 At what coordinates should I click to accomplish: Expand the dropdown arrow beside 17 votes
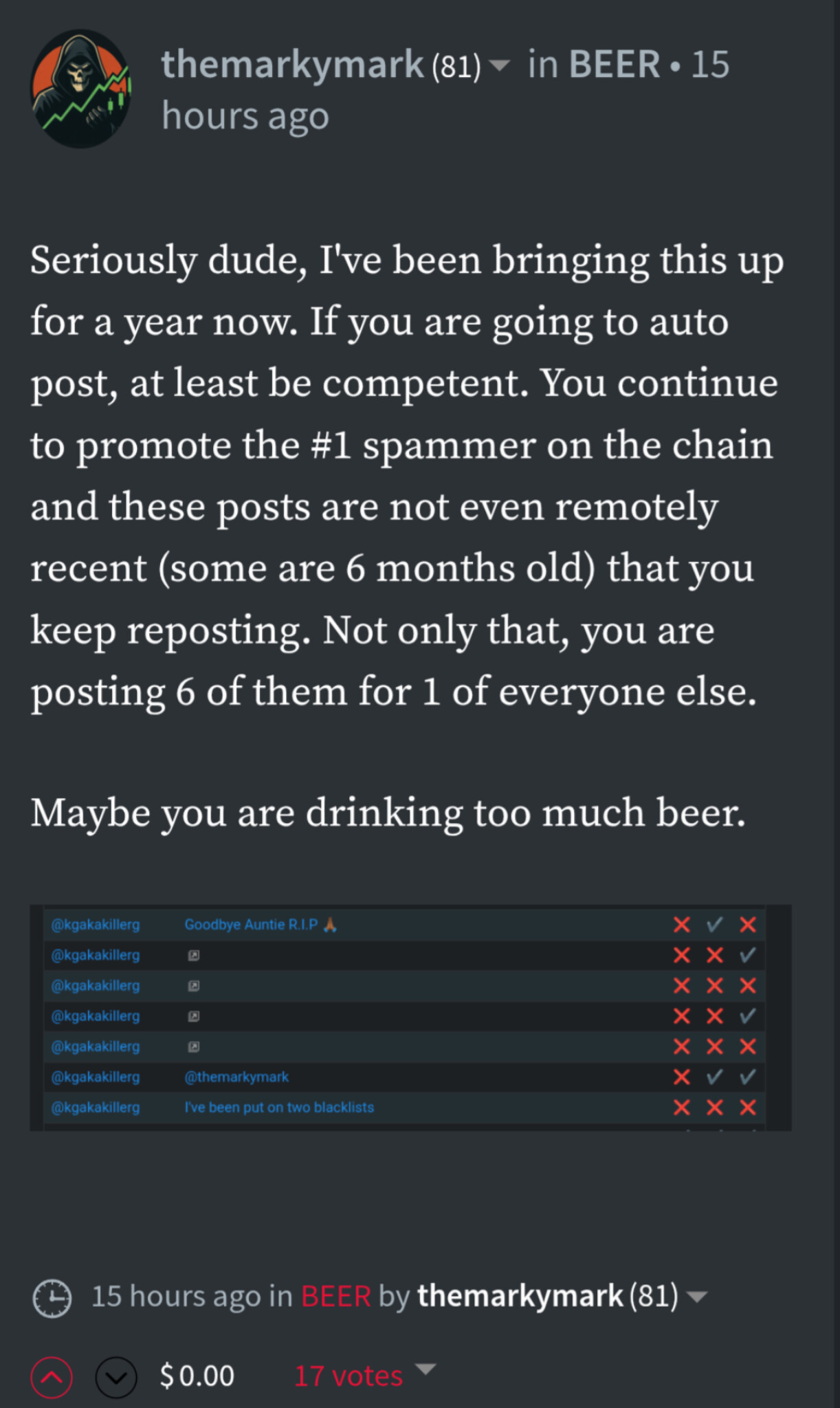425,1369
